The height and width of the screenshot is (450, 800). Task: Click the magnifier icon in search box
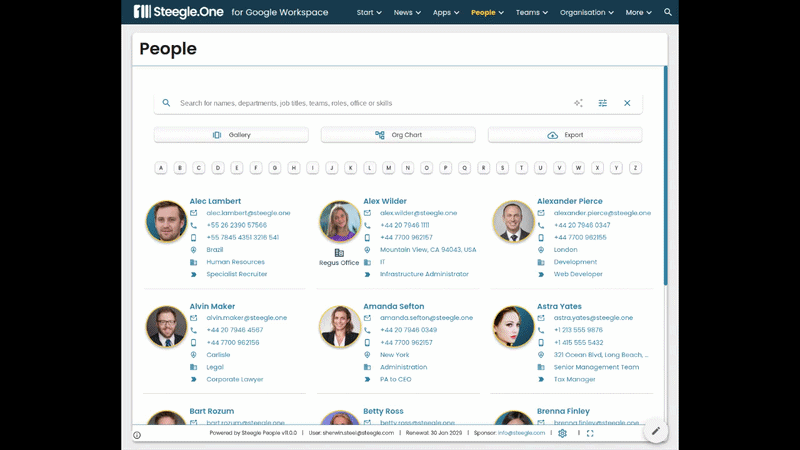click(x=166, y=103)
